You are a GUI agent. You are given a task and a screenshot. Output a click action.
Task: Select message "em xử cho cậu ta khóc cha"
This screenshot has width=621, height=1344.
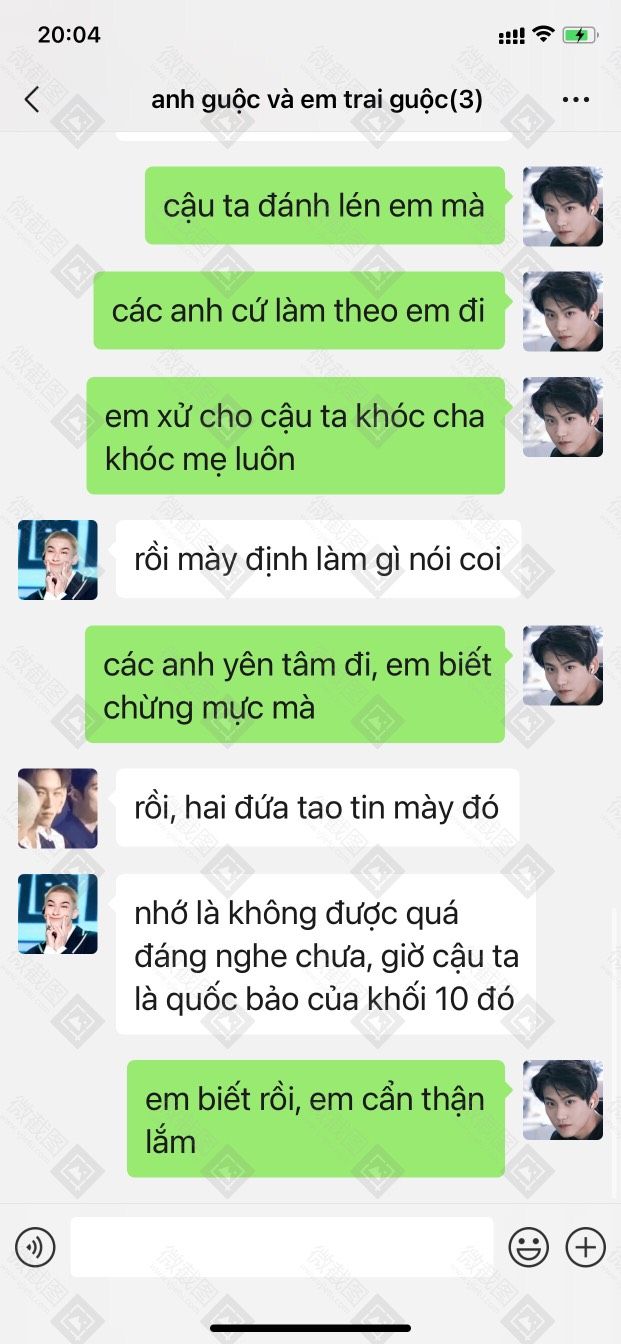[296, 436]
